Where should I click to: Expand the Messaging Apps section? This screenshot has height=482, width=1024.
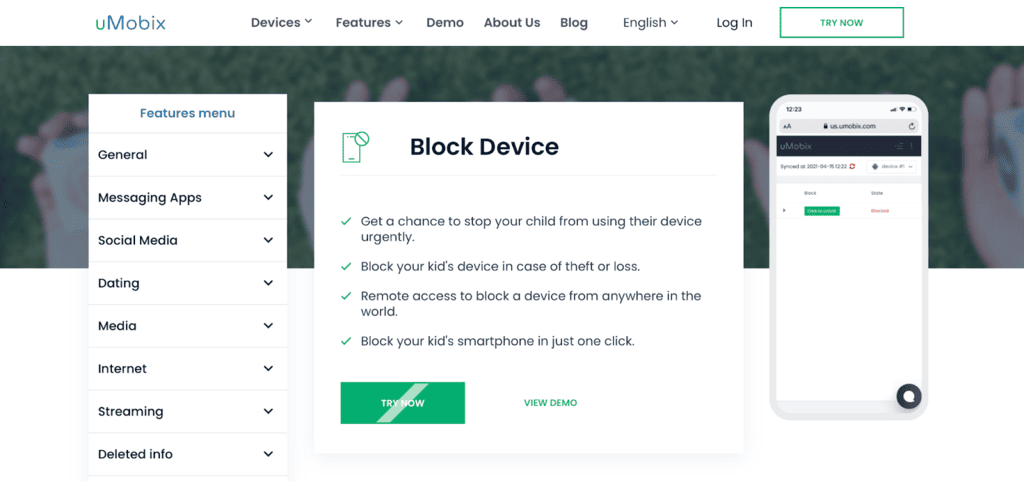click(187, 198)
